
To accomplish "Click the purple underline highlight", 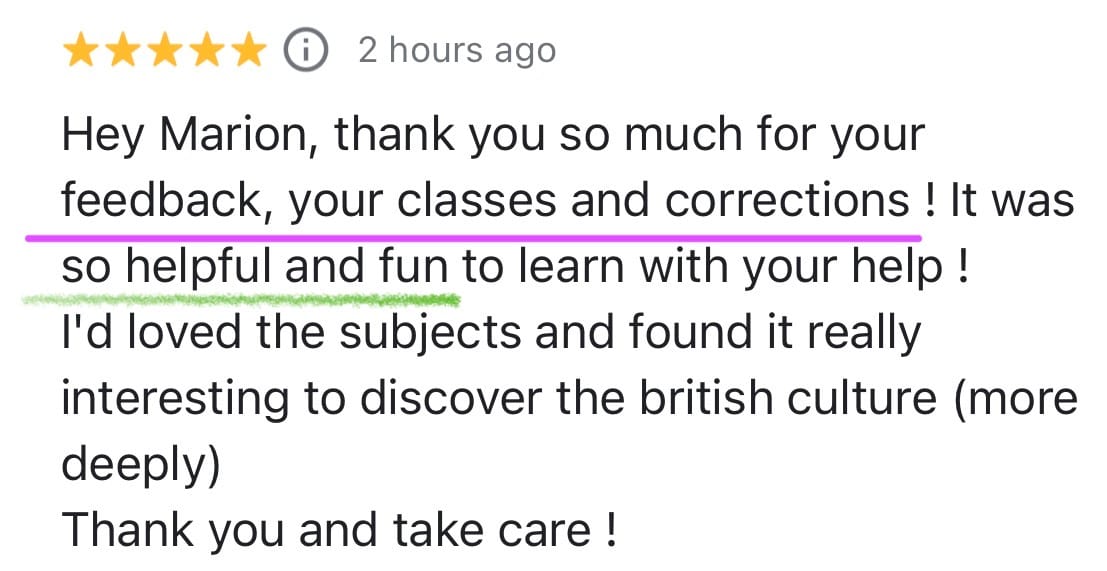I will [470, 238].
